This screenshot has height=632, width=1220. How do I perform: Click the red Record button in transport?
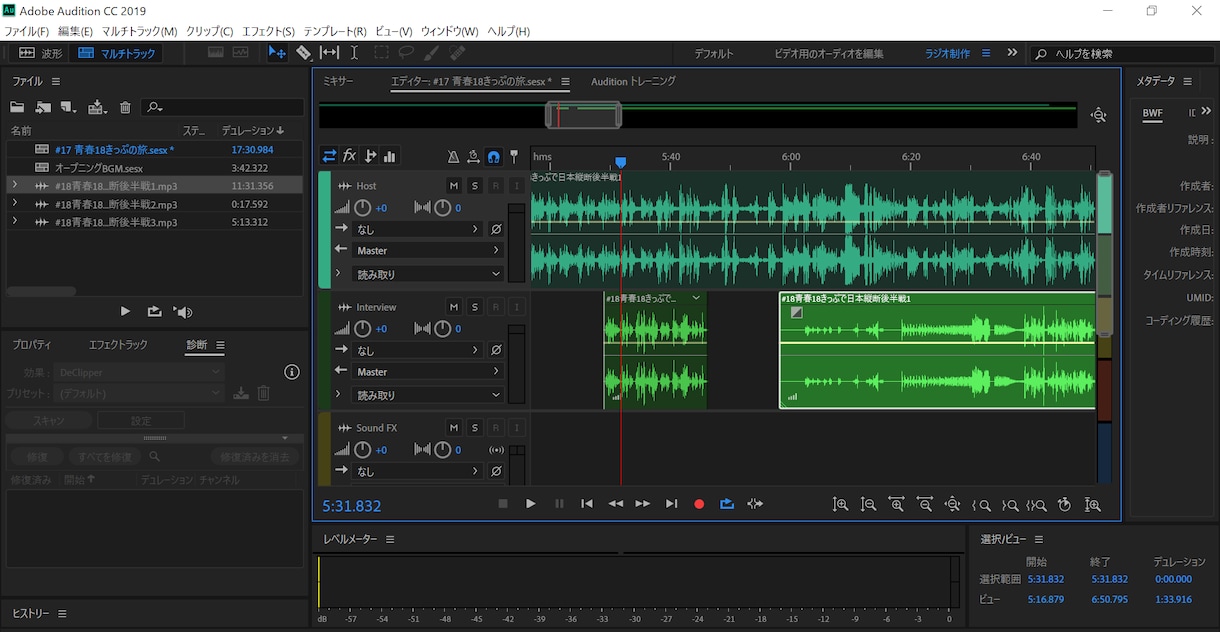pos(699,504)
